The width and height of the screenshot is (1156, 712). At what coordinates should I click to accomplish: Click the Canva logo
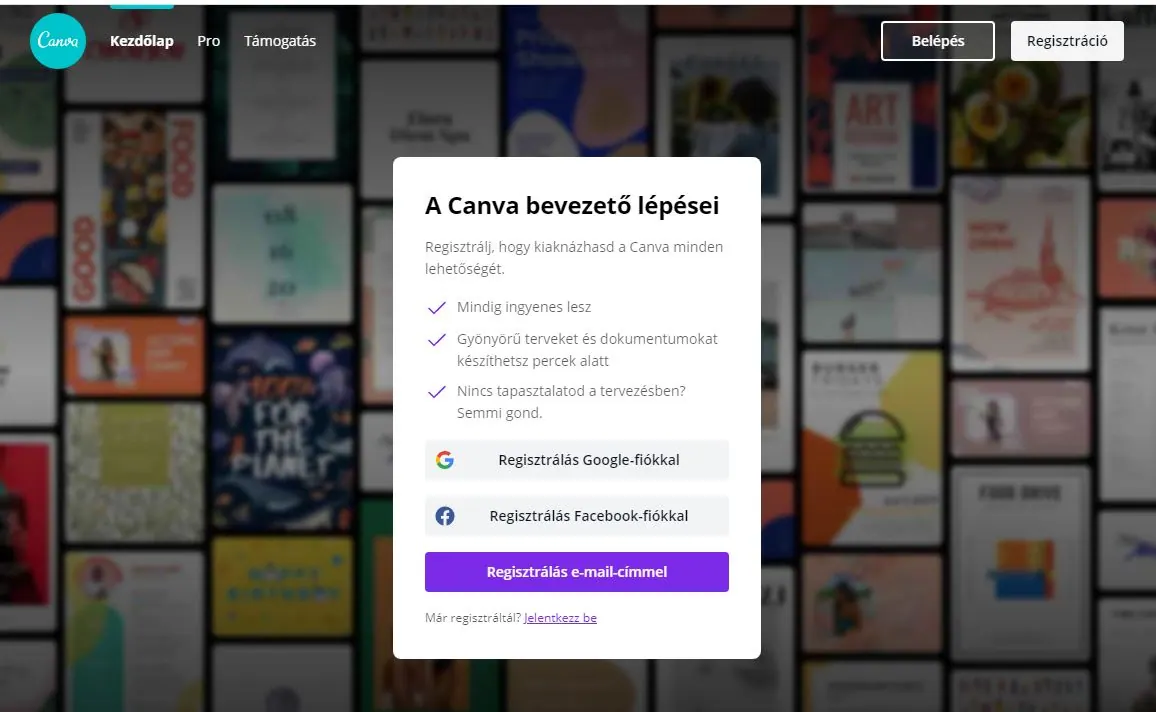(x=58, y=41)
